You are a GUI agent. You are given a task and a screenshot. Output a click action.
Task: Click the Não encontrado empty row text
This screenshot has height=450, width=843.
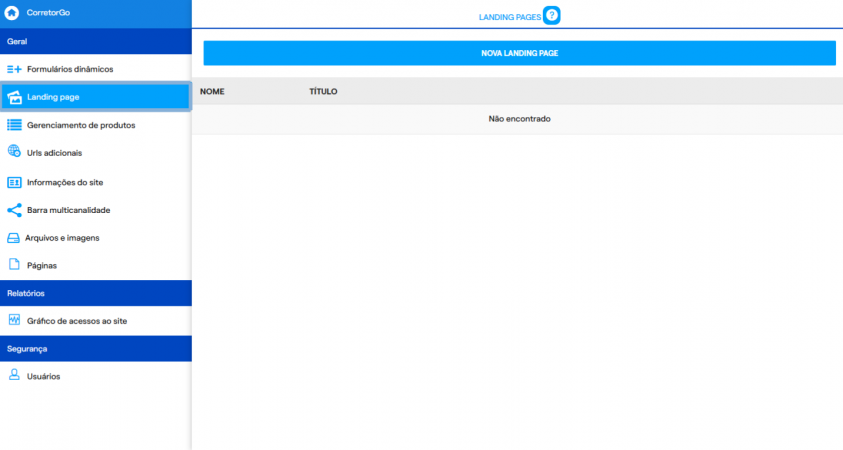tap(519, 119)
